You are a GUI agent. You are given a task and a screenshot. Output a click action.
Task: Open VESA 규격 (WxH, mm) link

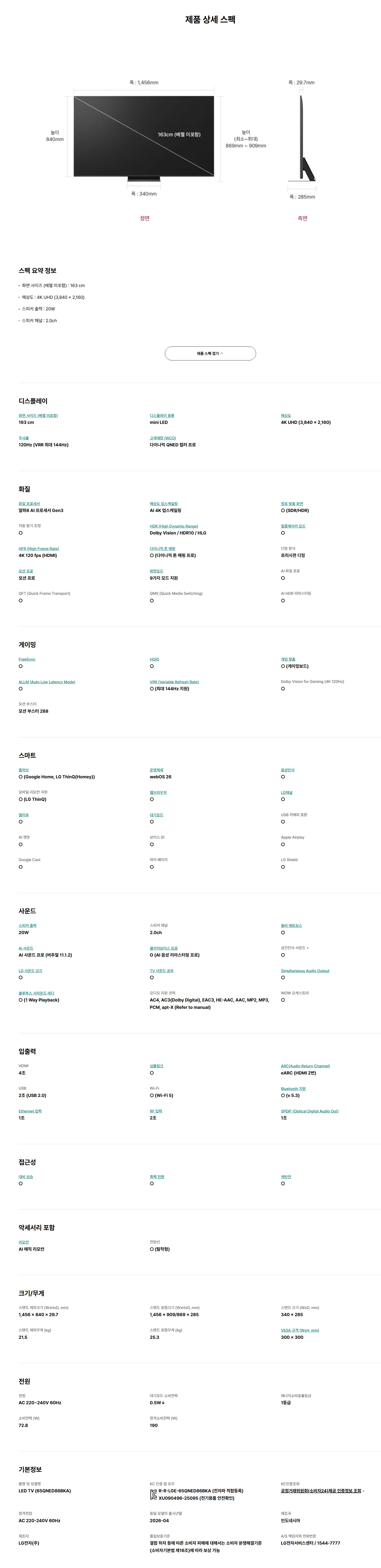(x=300, y=1330)
